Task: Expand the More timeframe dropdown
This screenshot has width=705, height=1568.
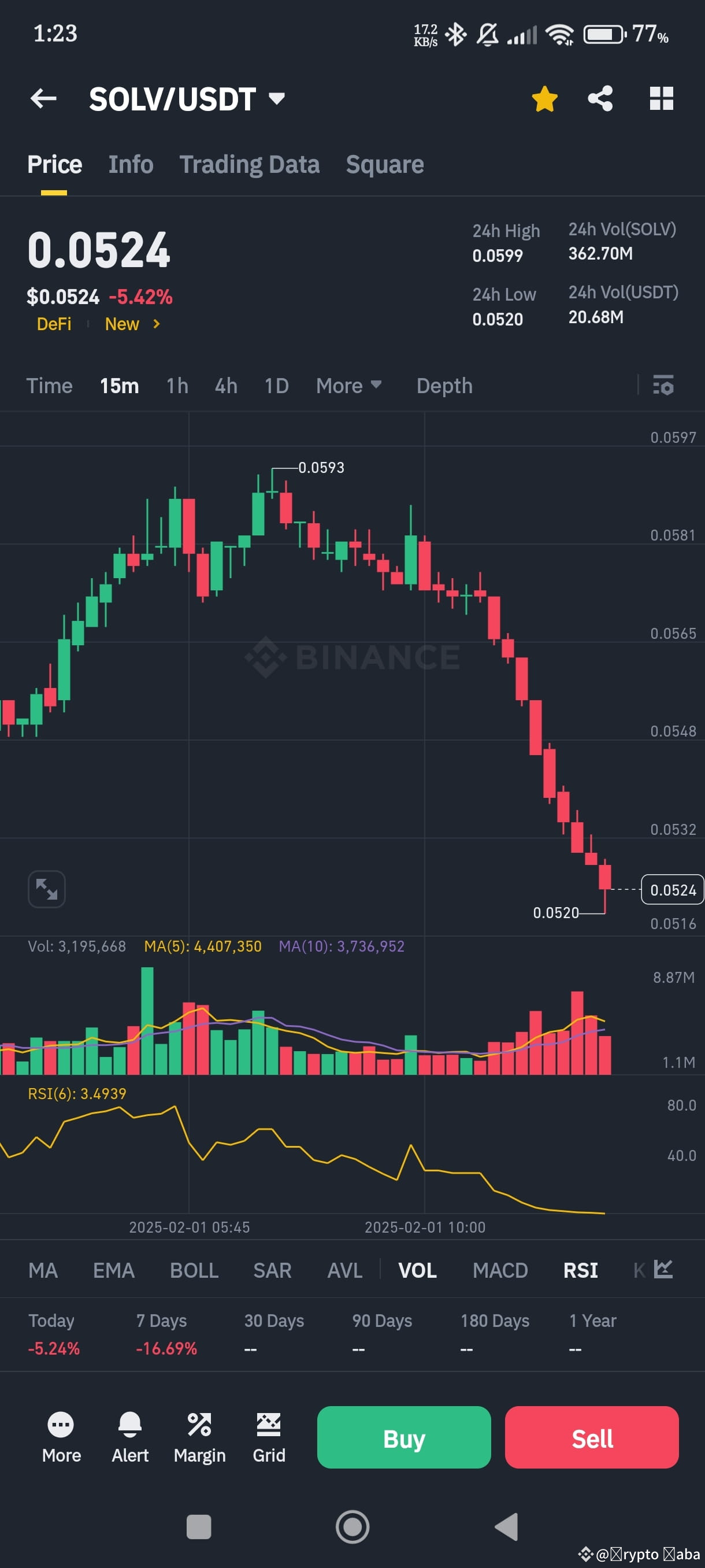Action: click(x=348, y=385)
